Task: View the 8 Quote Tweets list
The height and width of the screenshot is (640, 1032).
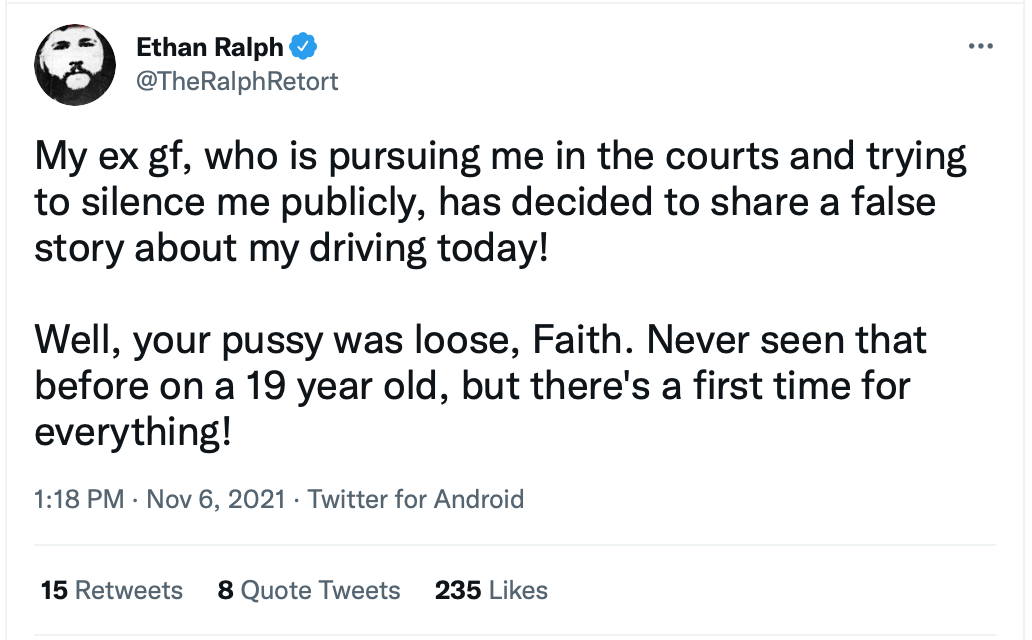Action: pos(309,590)
